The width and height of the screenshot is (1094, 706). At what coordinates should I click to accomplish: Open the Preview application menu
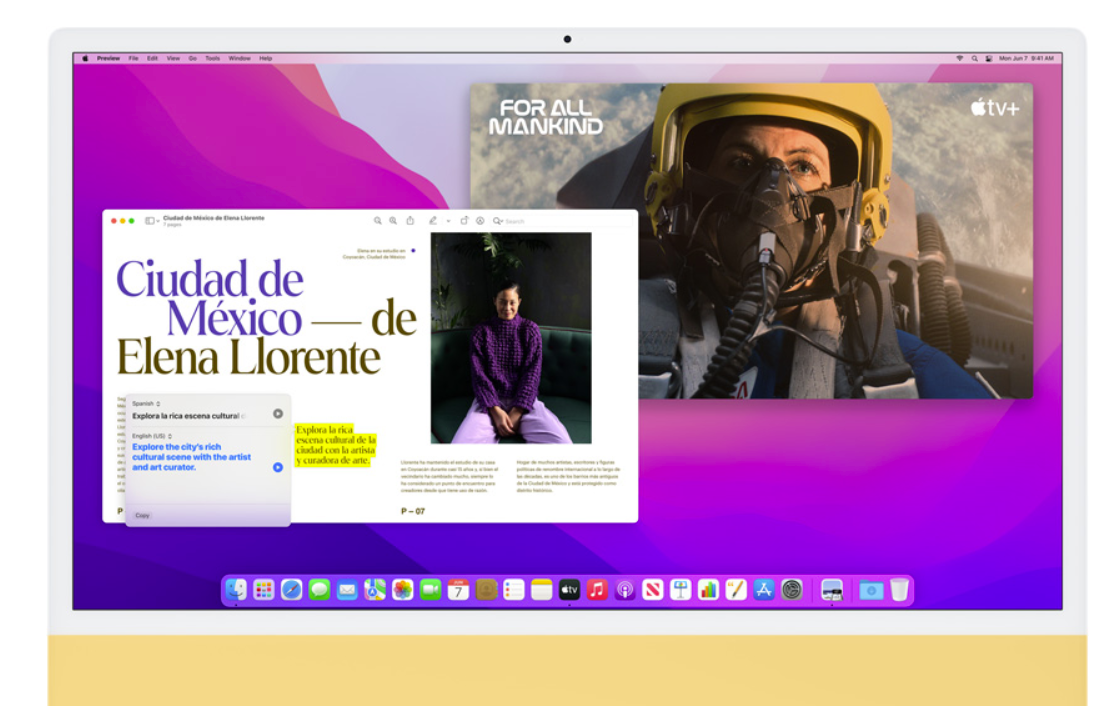pos(108,59)
